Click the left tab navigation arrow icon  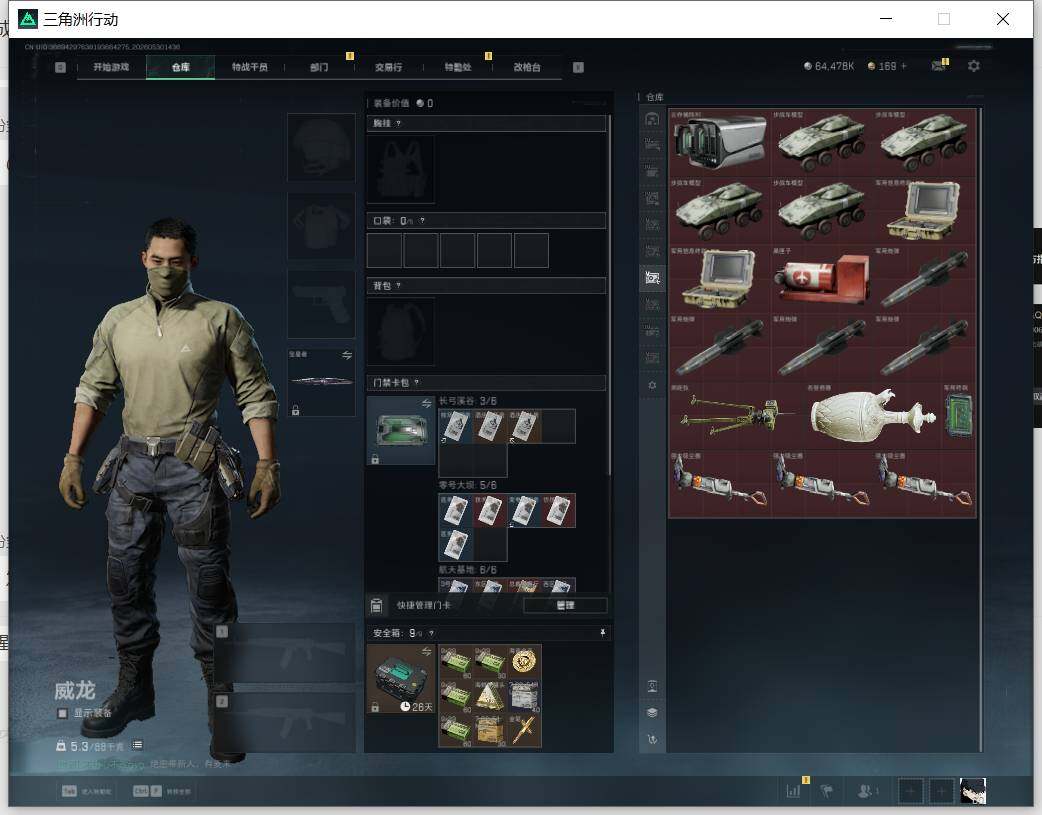tap(60, 67)
